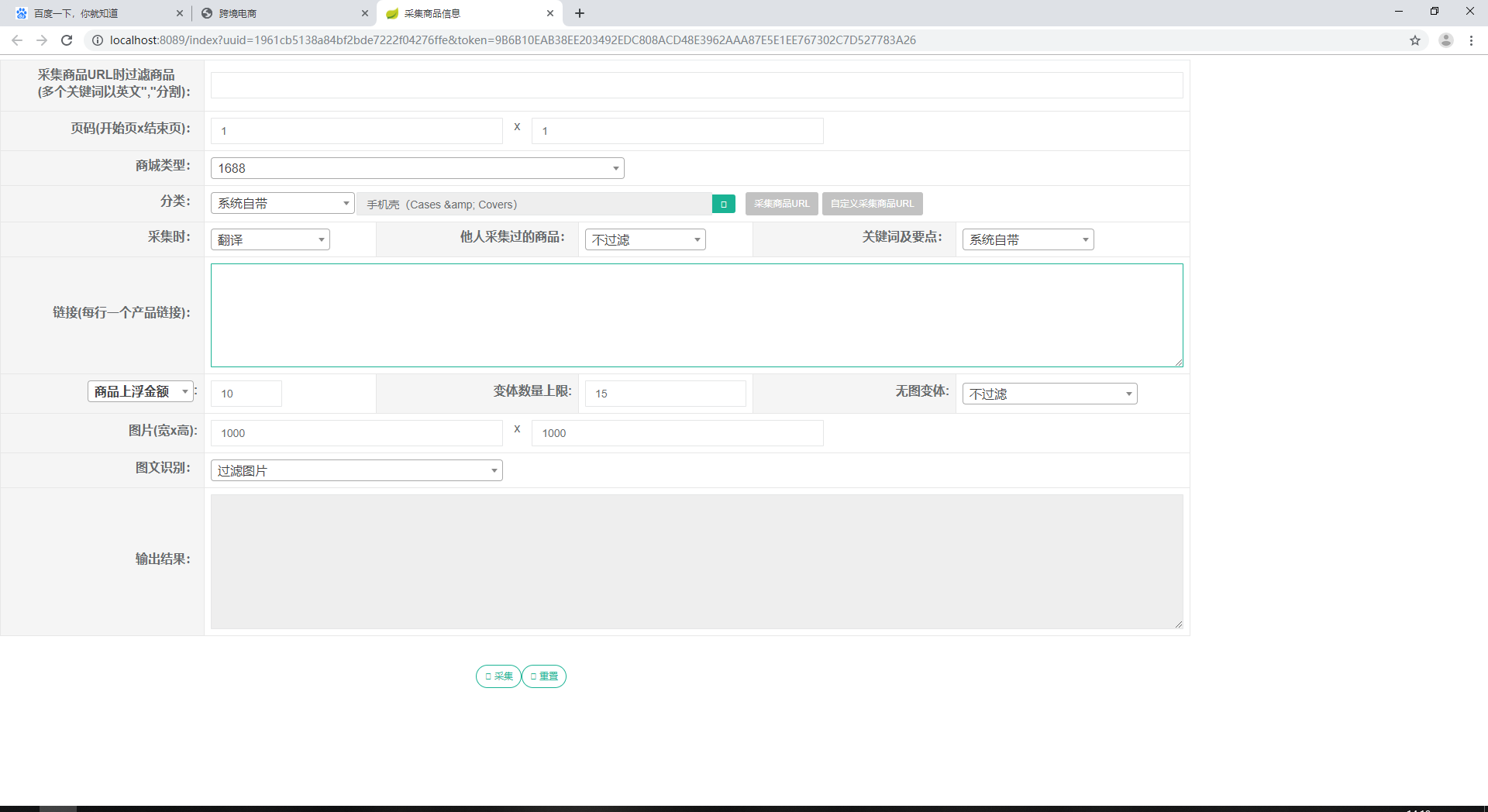Click the output textarea resize handle
The width and height of the screenshot is (1488, 812).
[1178, 624]
